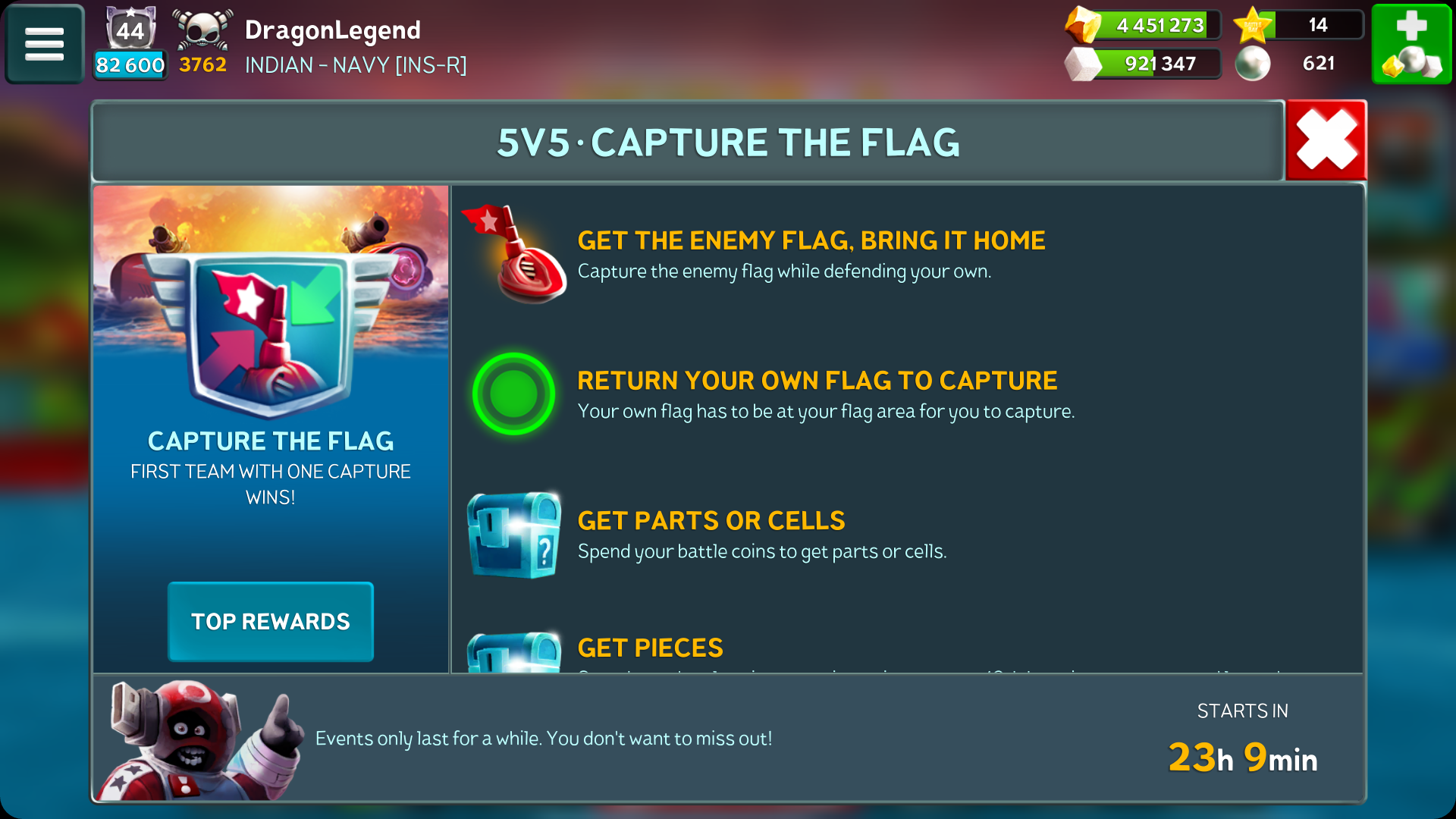Tap the skull infamy rank icon
This screenshot has width=1456, height=819.
click(x=202, y=30)
